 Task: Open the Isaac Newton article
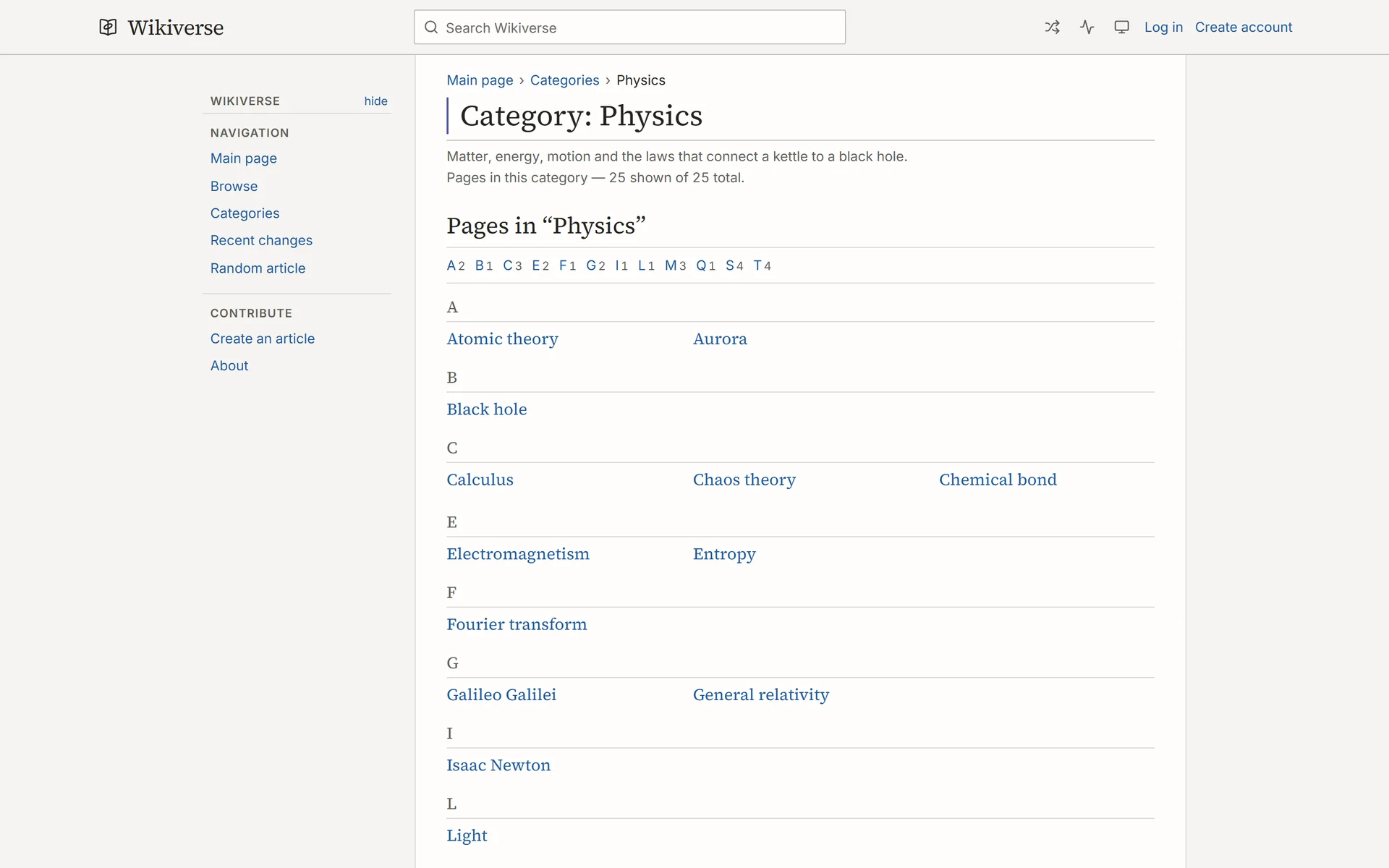point(498,765)
